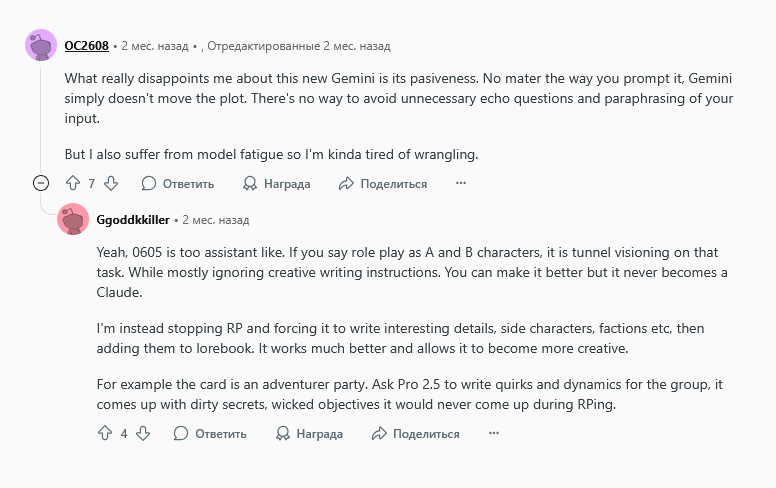Click share arrow icon on OC2608's comment
Viewport: 776px width, 488px height.
coord(347,183)
